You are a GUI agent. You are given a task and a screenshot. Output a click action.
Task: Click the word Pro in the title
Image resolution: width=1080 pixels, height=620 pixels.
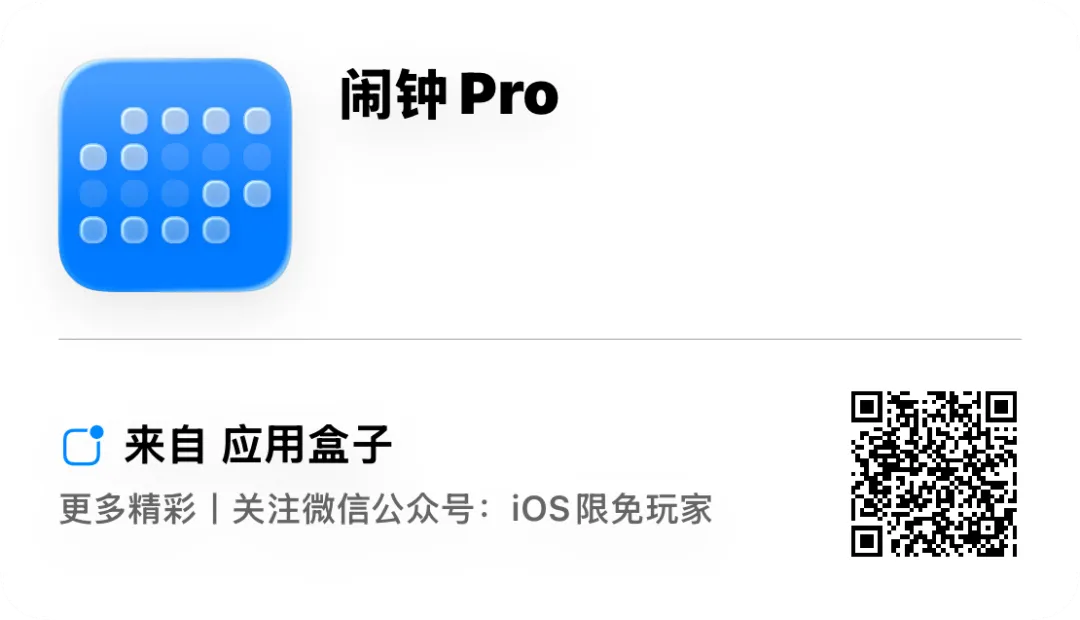pos(509,95)
